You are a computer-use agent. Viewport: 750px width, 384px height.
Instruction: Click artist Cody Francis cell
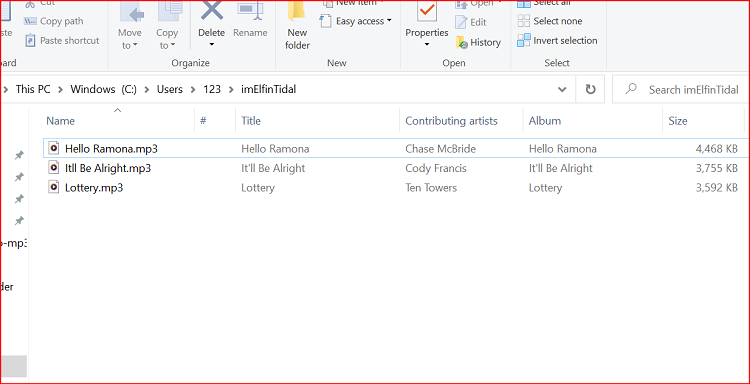coord(436,168)
